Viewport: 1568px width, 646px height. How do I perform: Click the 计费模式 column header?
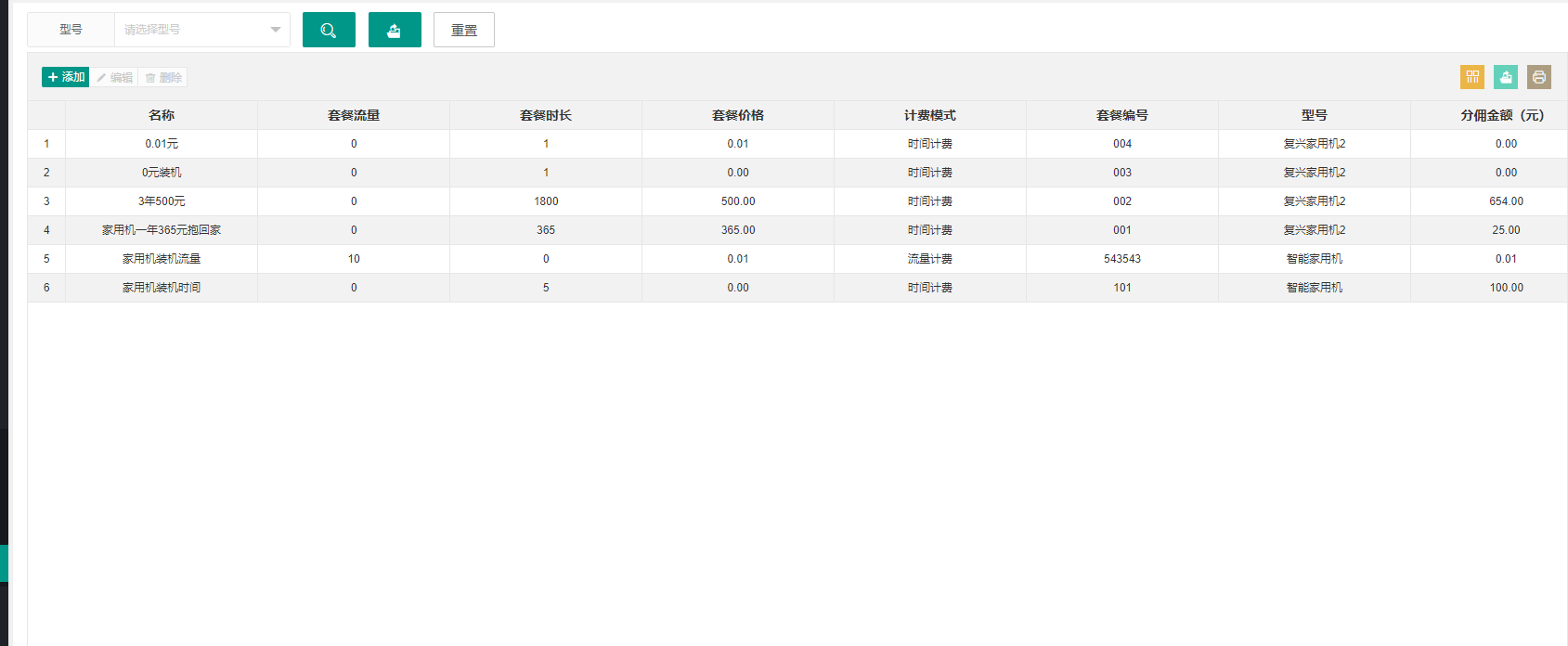930,115
